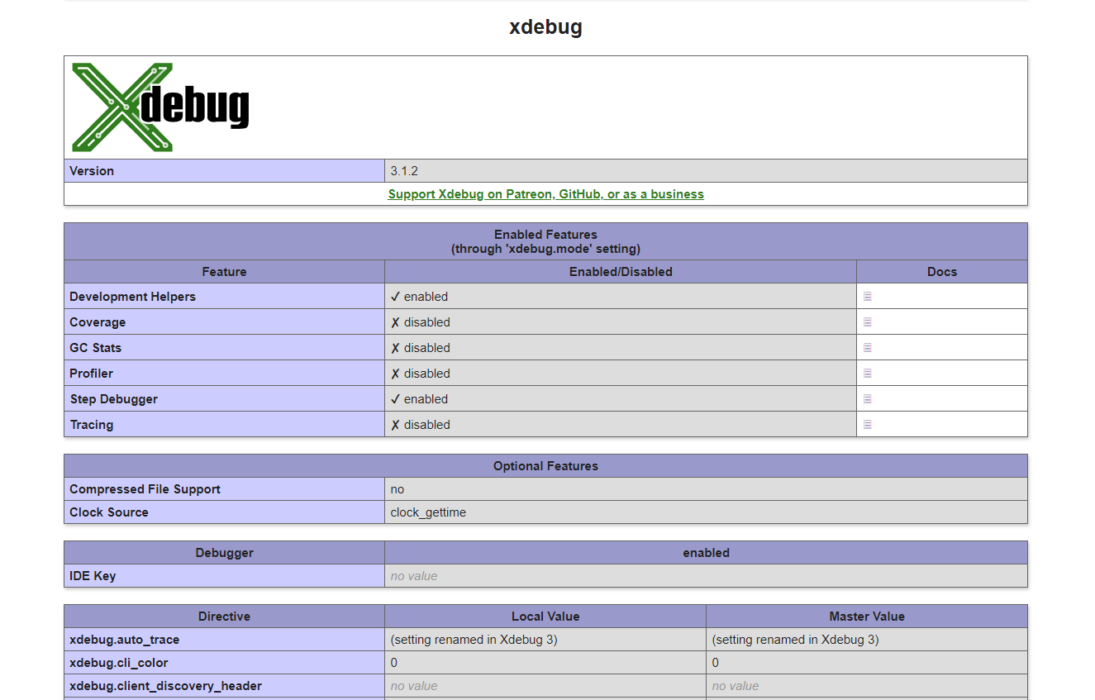Click the Master Value column header
The image size is (1095, 700).
point(867,616)
